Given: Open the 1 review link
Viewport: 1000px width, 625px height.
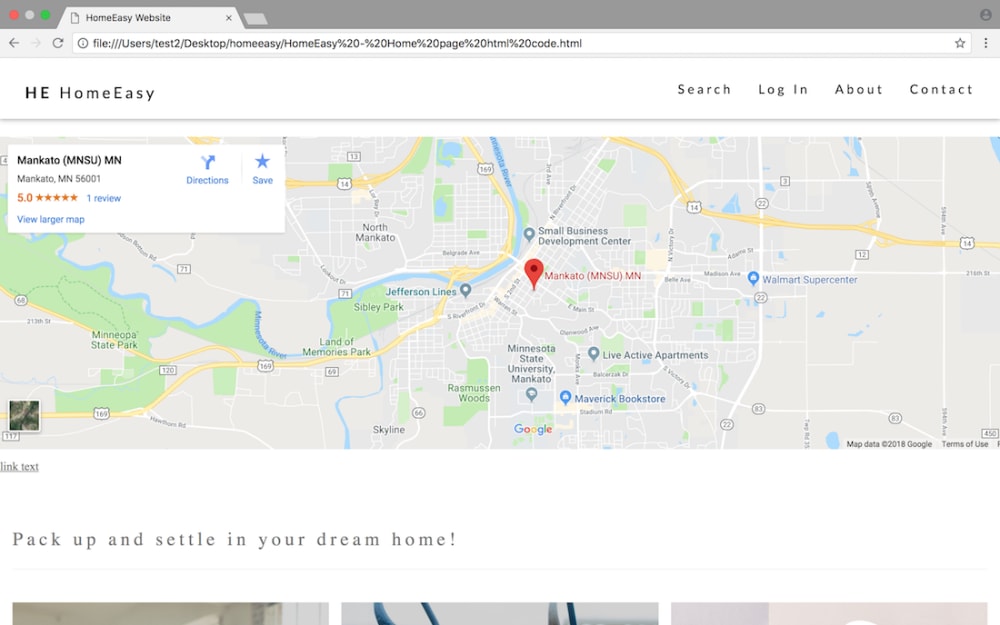Looking at the screenshot, I should click(x=104, y=198).
